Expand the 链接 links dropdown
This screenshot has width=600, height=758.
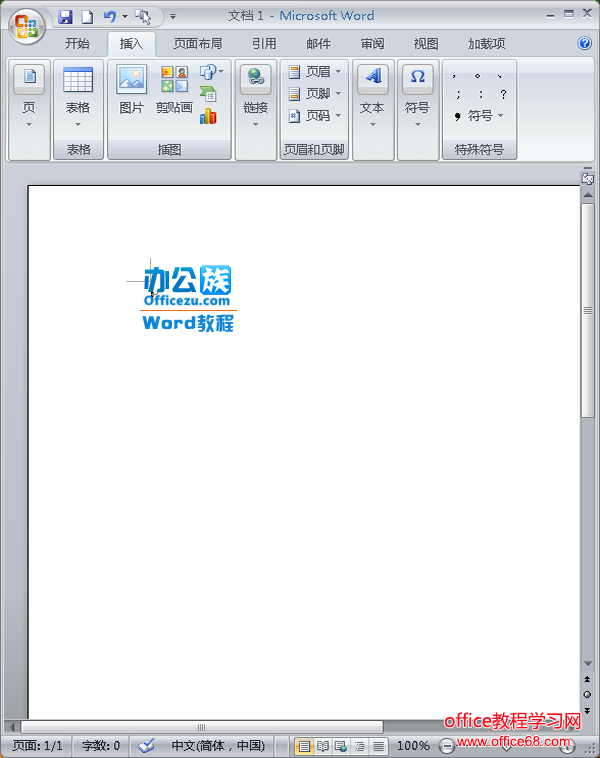tap(256, 97)
